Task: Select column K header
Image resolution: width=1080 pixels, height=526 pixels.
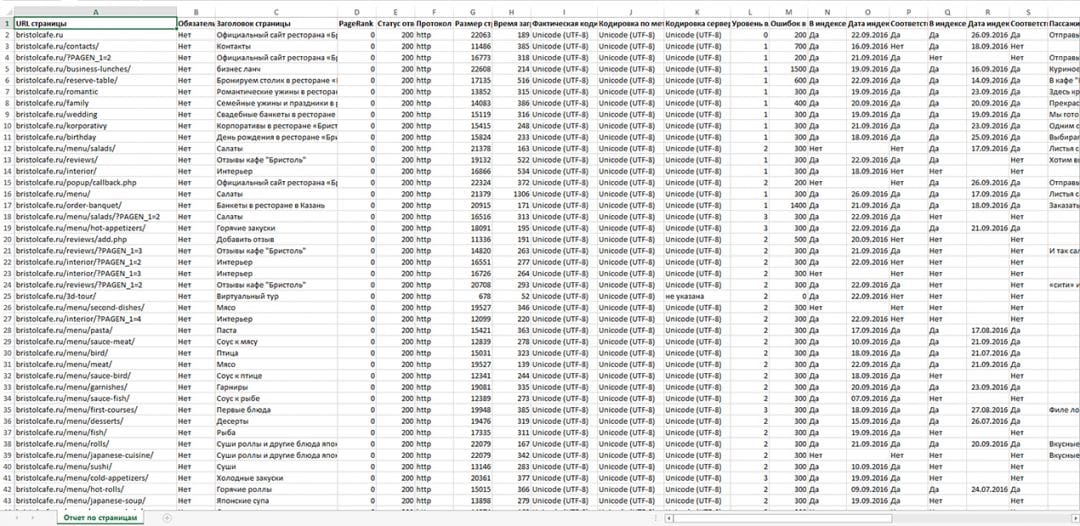Action: pyautogui.click(x=696, y=12)
